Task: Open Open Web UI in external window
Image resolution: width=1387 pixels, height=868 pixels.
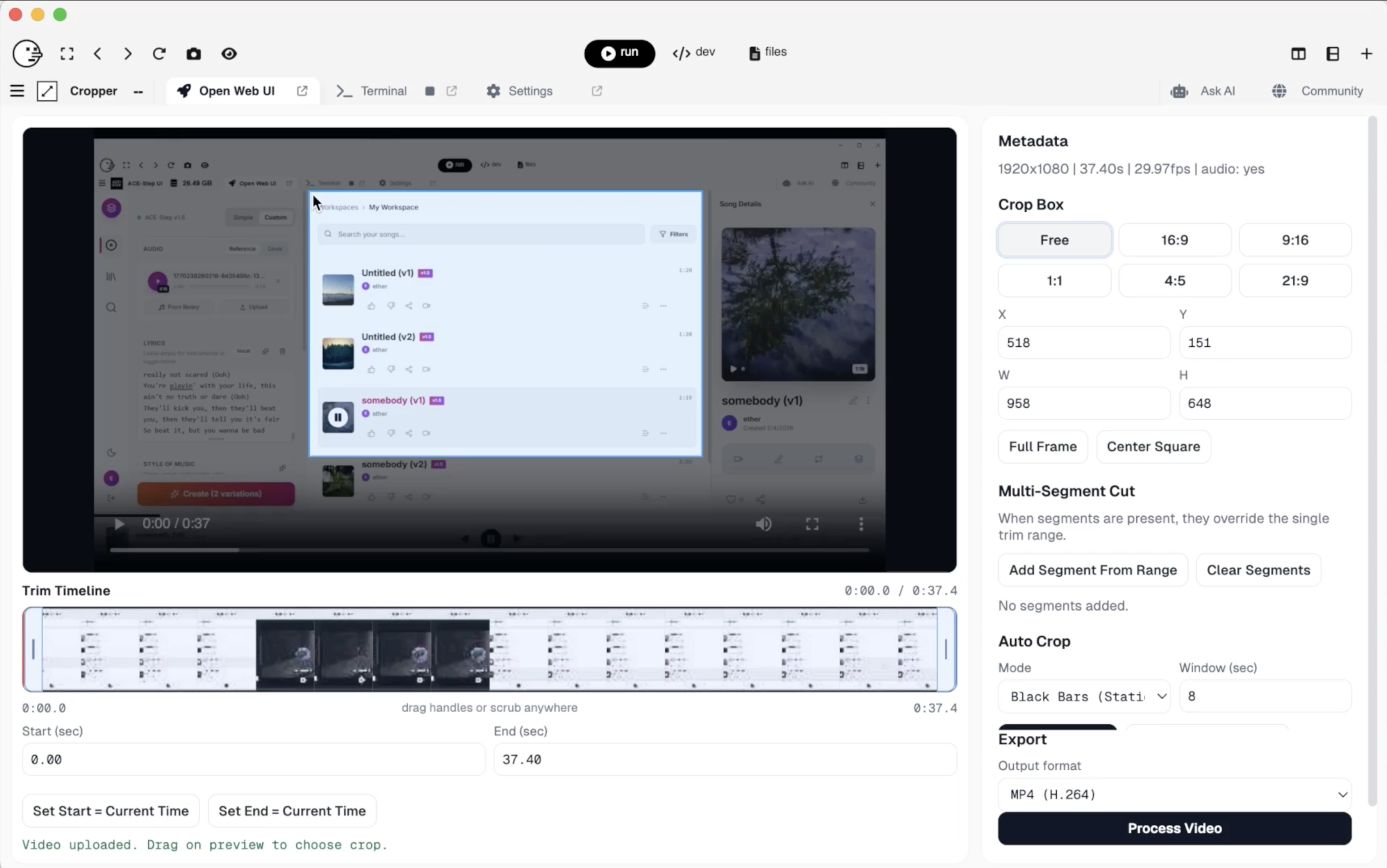Action: (x=302, y=91)
